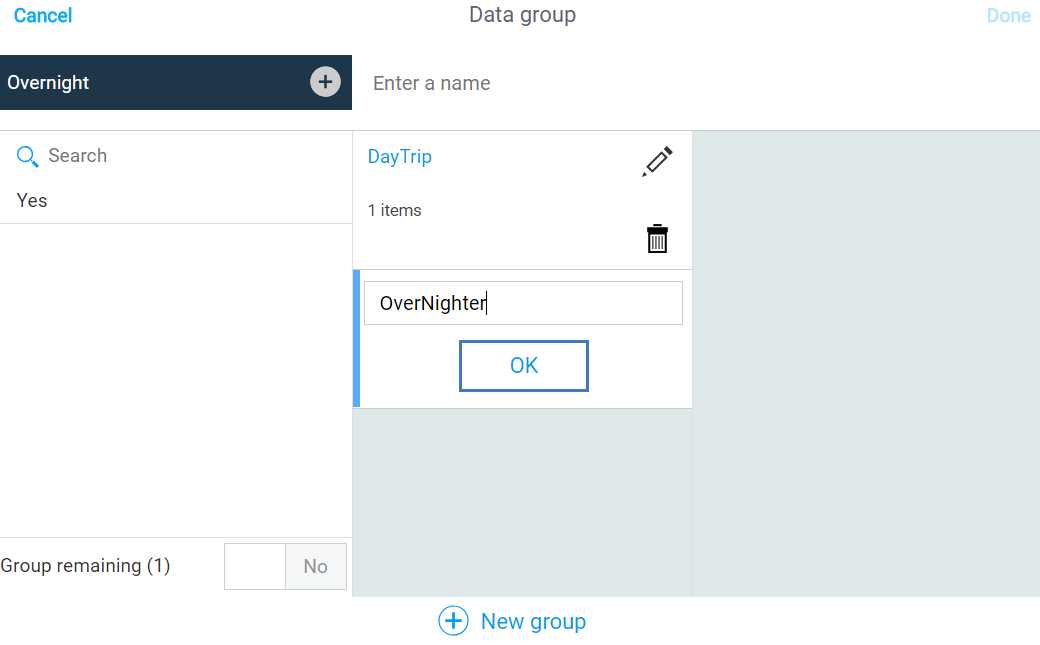Click the Data group dialog title

coord(522,16)
